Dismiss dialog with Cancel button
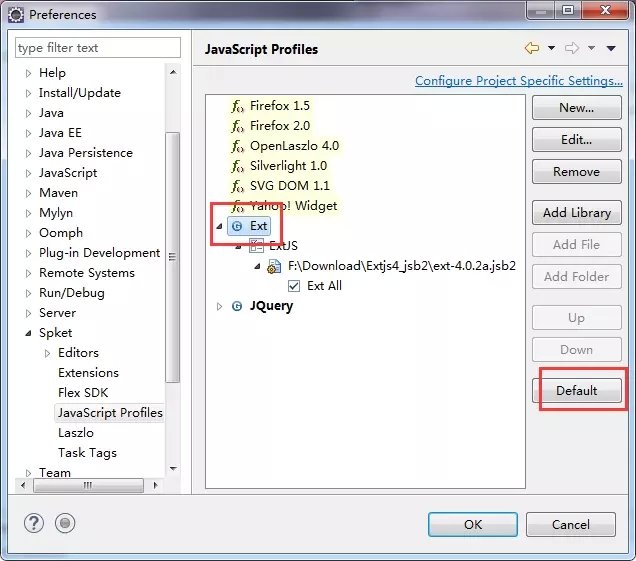 [x=571, y=524]
